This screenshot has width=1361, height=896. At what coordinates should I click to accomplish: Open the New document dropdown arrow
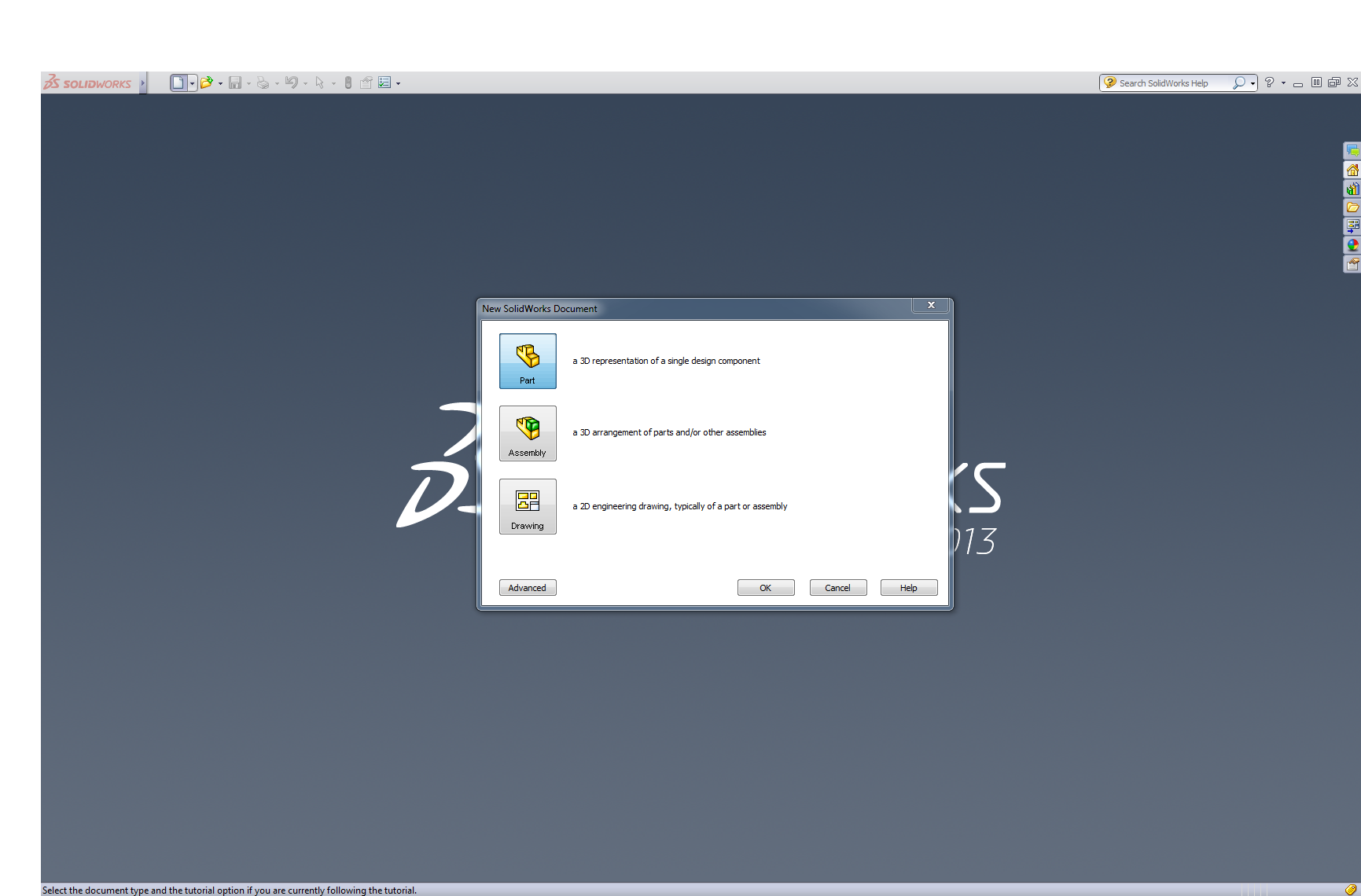click(192, 83)
